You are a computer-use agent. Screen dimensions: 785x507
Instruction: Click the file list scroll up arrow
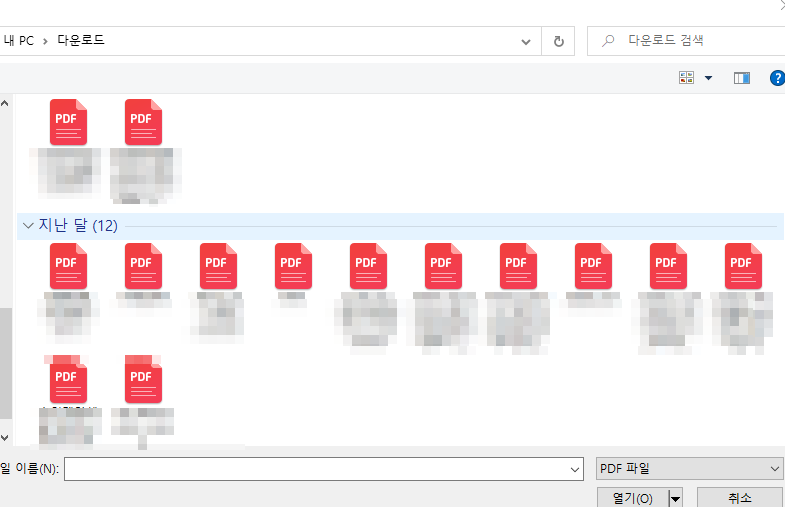[x=5, y=104]
